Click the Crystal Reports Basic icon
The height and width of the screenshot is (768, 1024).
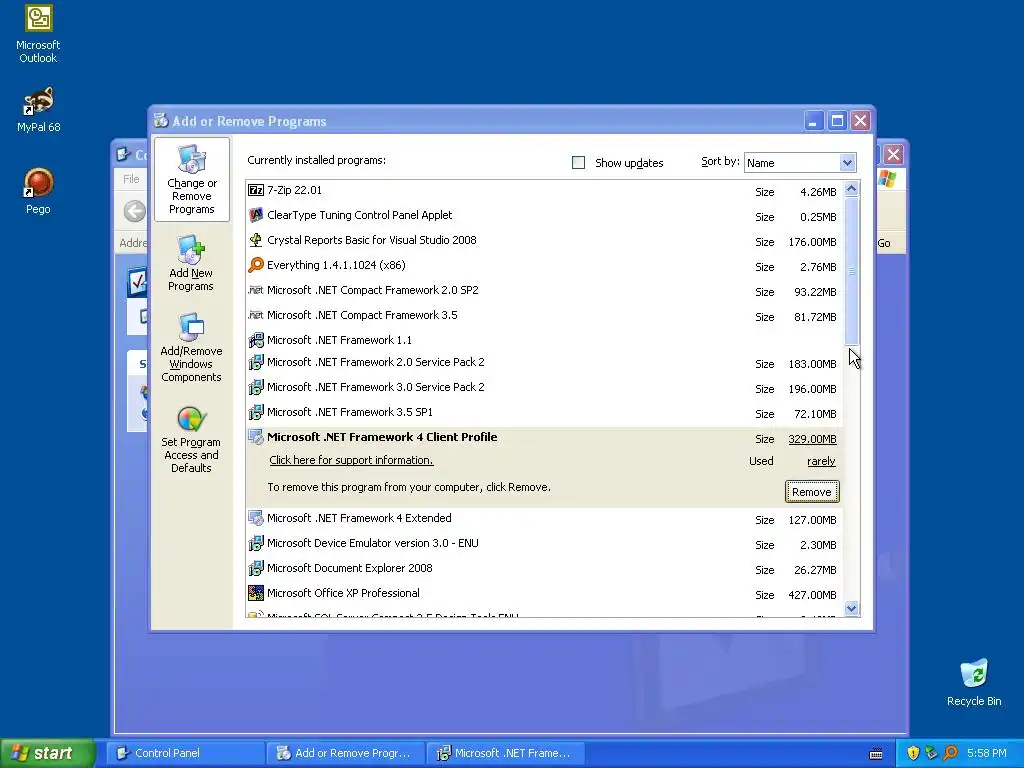click(256, 240)
